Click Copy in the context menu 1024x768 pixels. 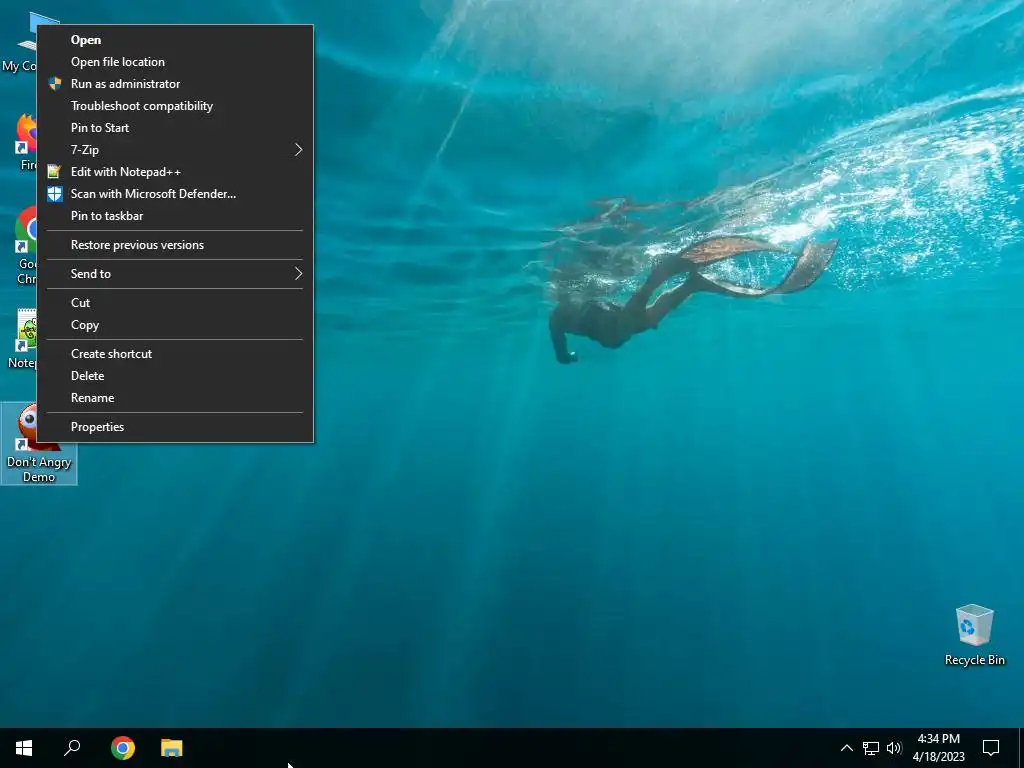[175, 325]
